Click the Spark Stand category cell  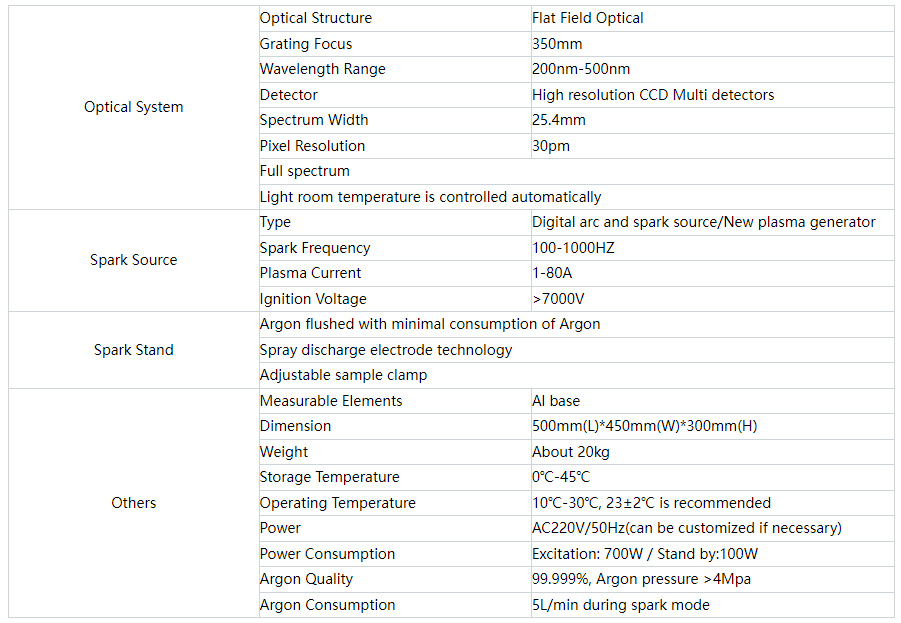point(133,350)
